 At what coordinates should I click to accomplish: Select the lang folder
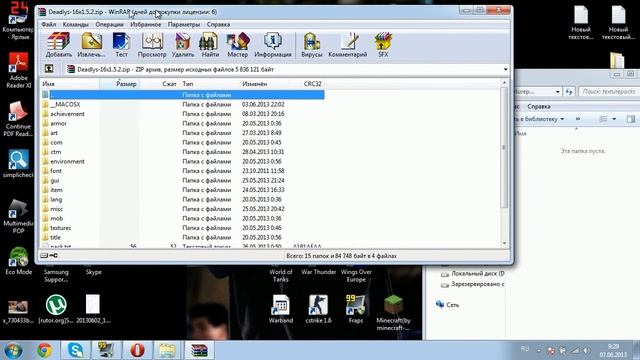click(x=182, y=199)
